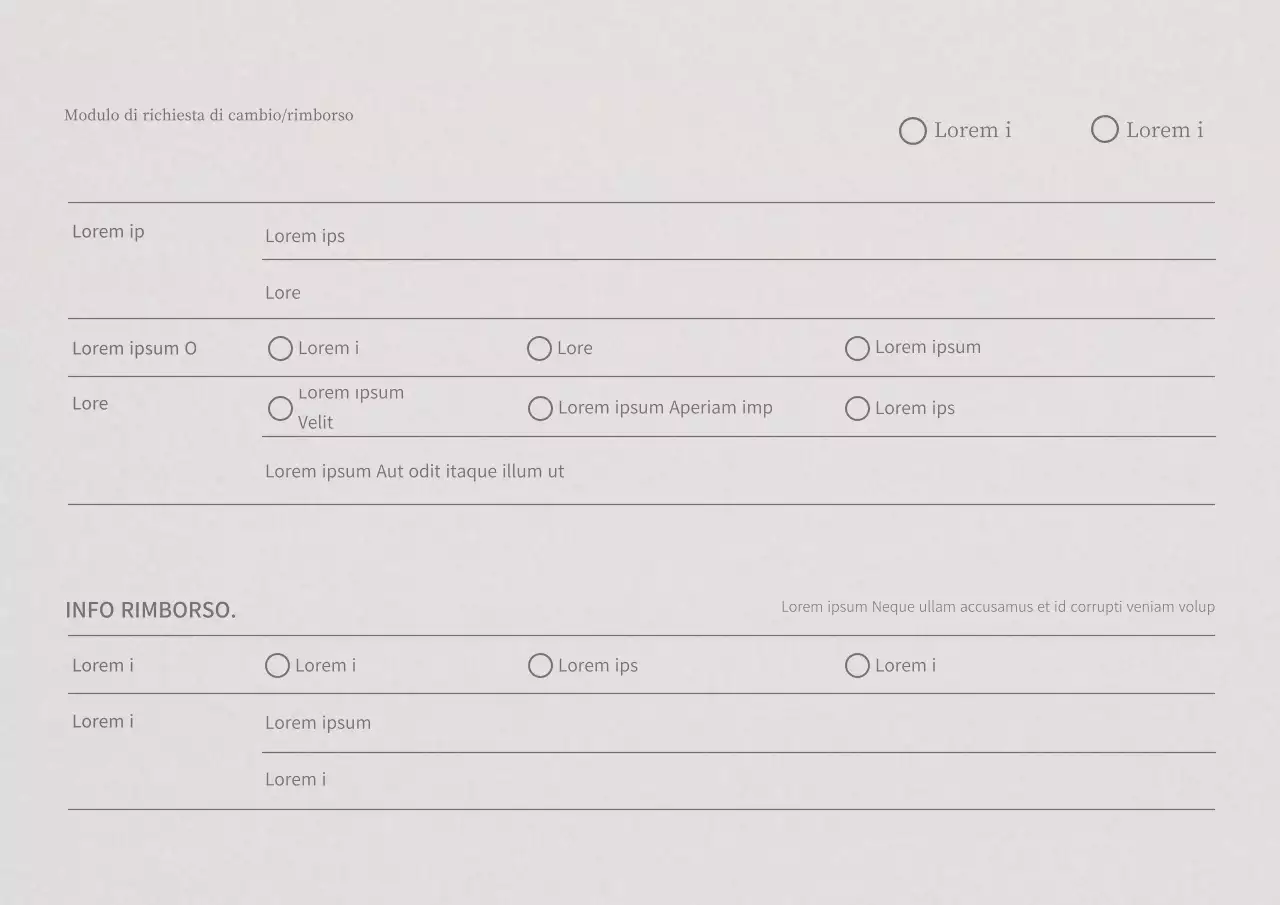
Task: Select the 'Lorem ips' radio beside Aperiam imp
Action: coord(857,408)
